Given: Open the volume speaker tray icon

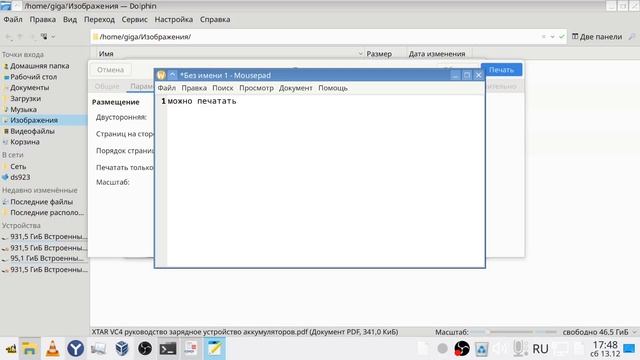Looking at the screenshot, I should click(x=499, y=349).
